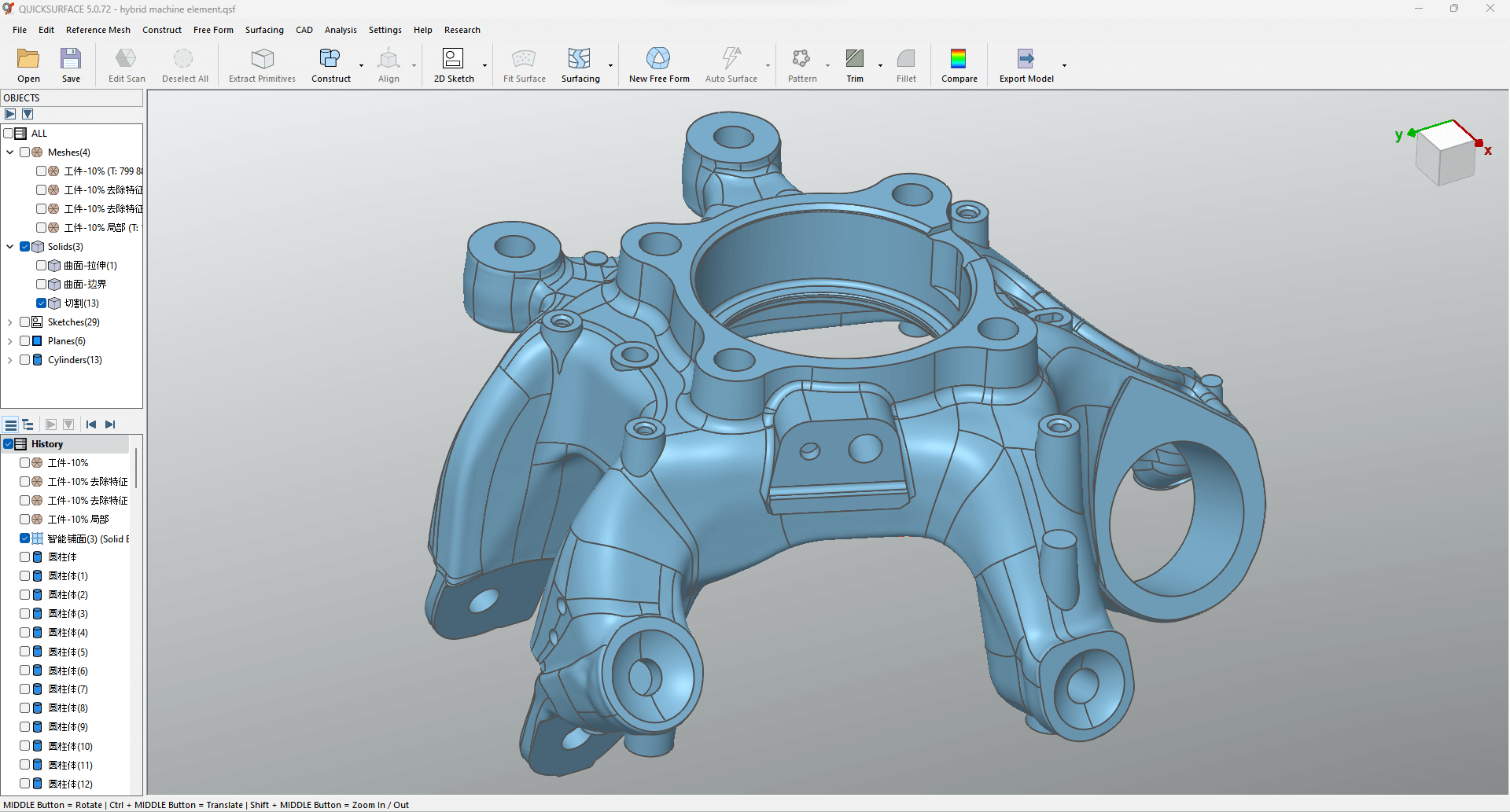This screenshot has height=812, width=1510.
Task: Expand the Sketches(29) tree node
Action: coord(10,322)
